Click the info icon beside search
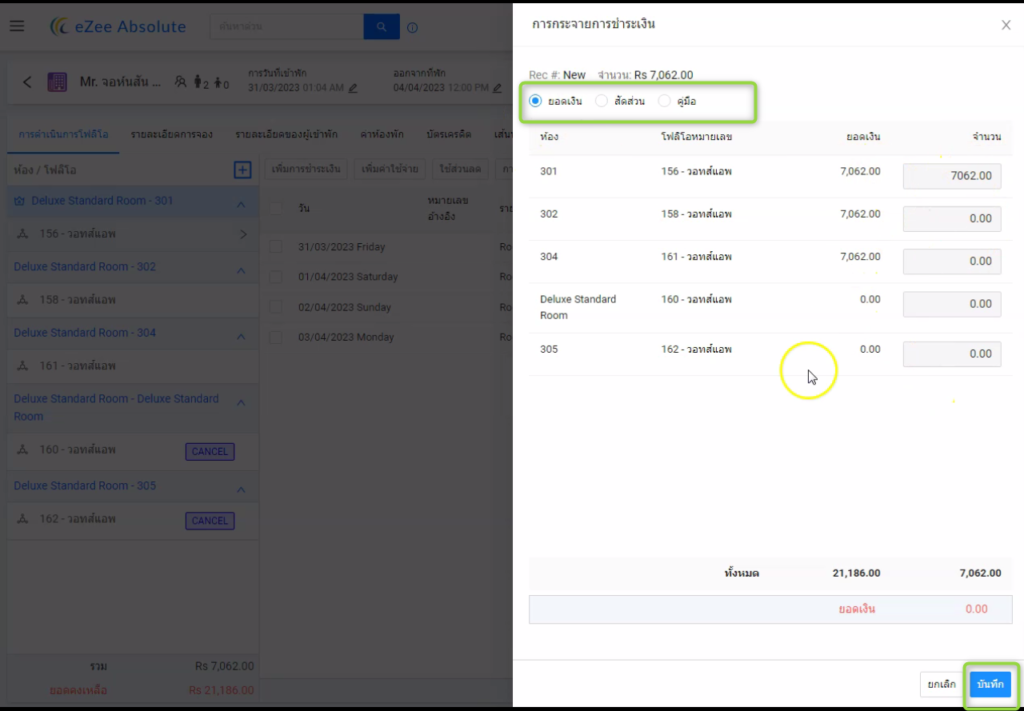This screenshot has height=711, width=1024. click(x=412, y=27)
